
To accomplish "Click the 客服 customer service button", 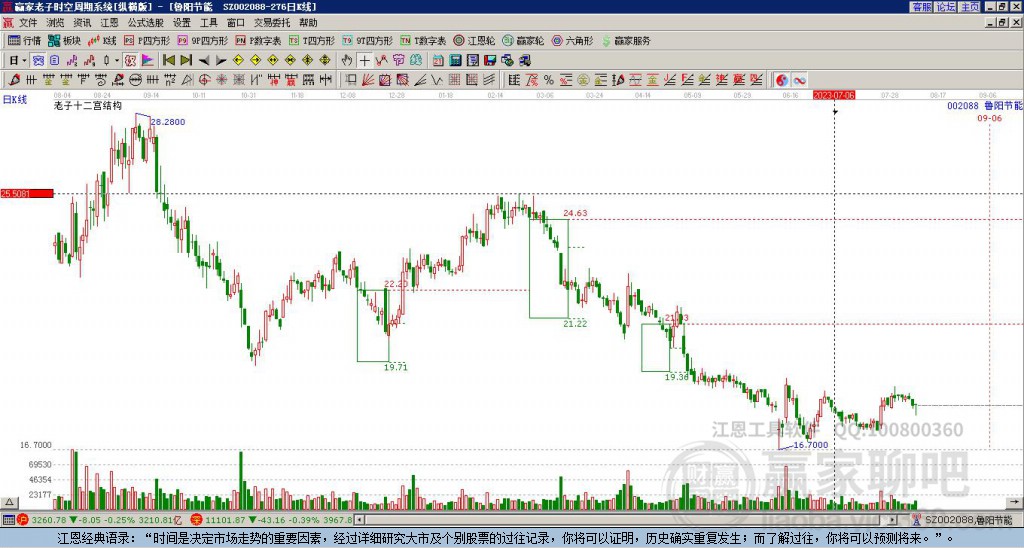I will pos(921,7).
